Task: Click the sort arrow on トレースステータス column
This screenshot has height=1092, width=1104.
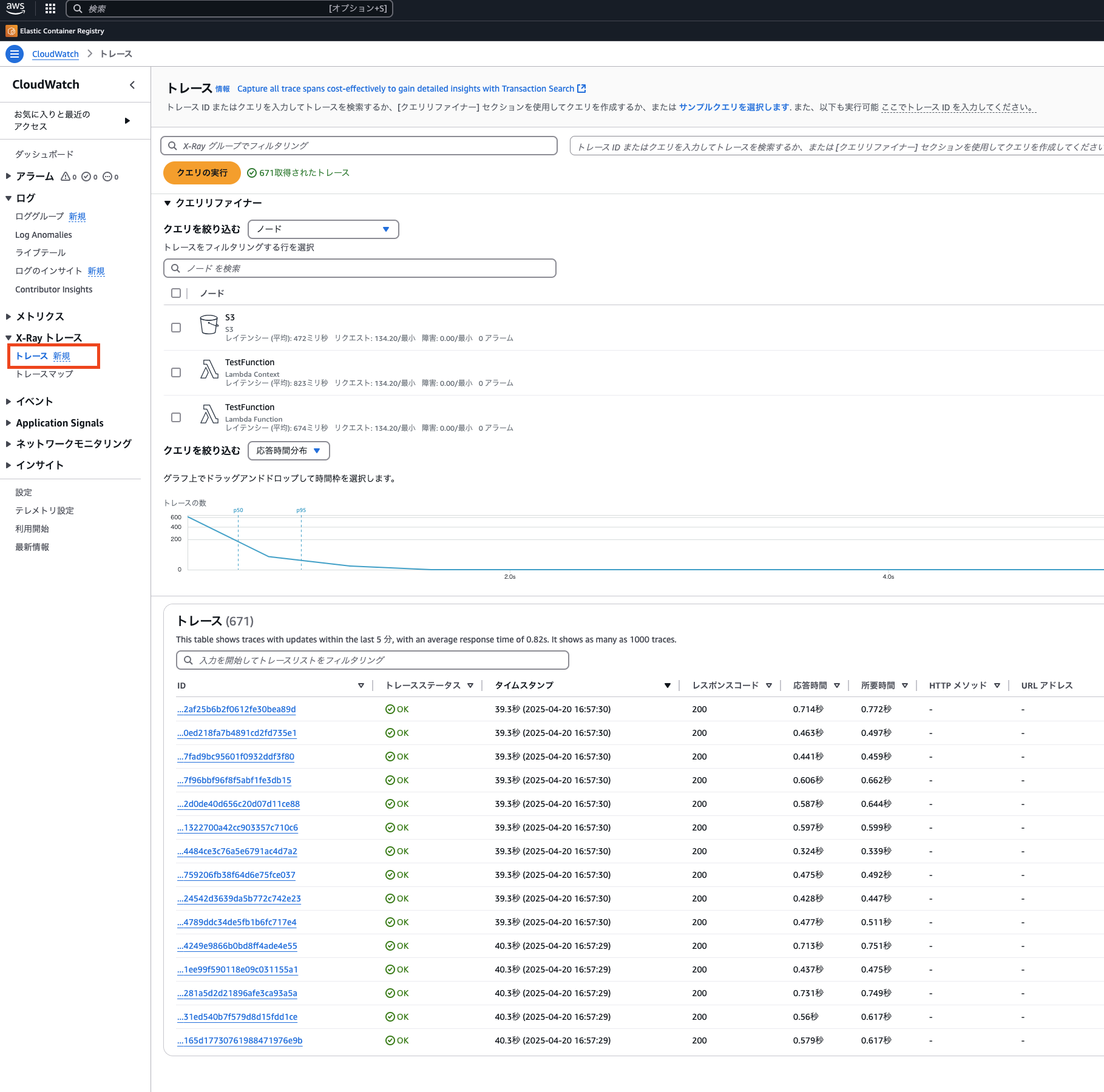Action: click(x=470, y=686)
